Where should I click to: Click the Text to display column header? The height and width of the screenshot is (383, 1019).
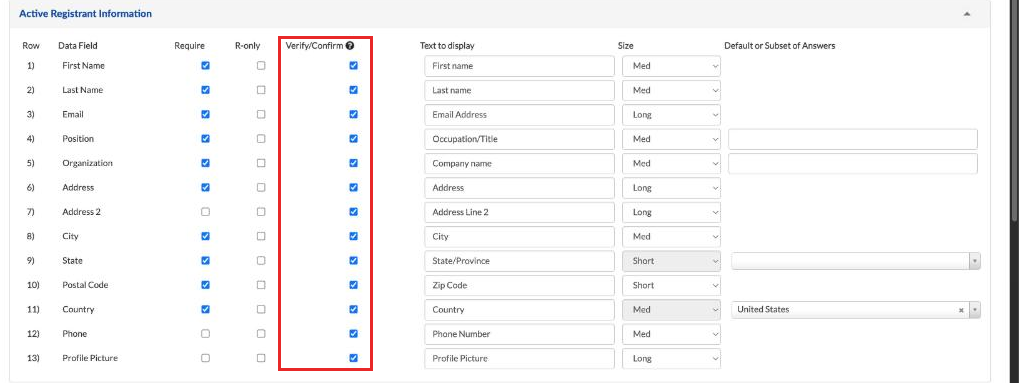tap(447, 46)
